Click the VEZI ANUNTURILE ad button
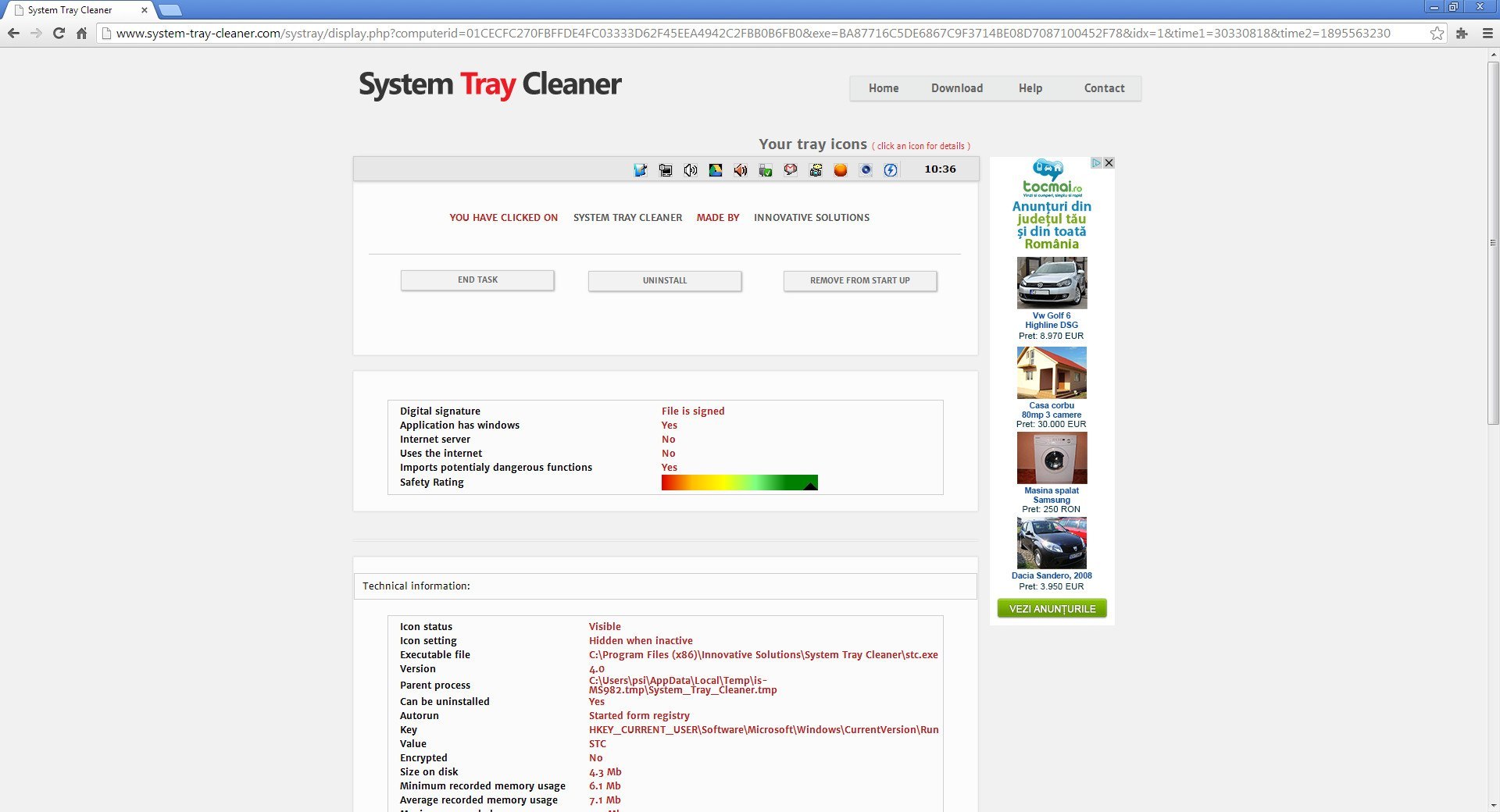The image size is (1500, 812). pos(1051,608)
